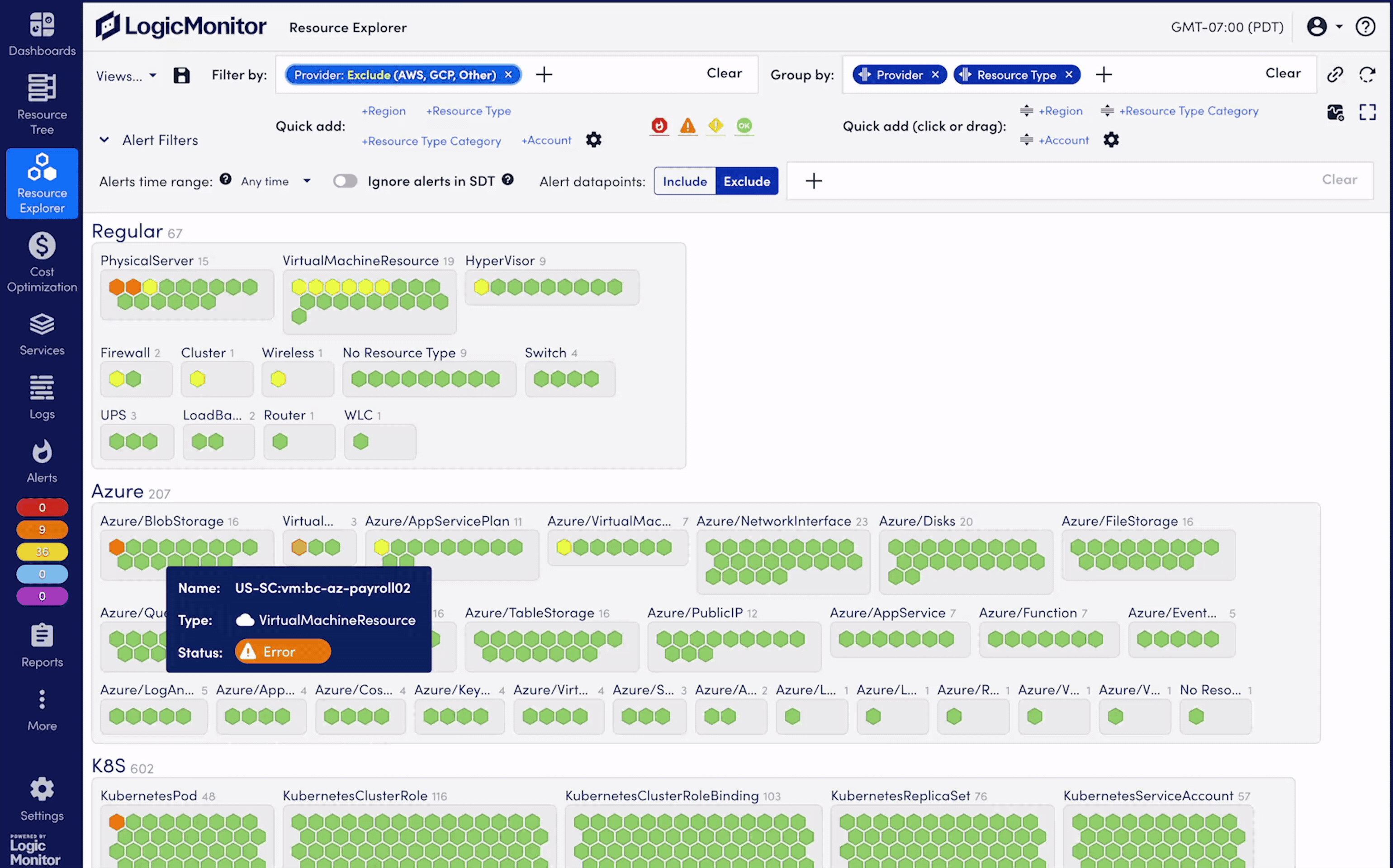Go to Cost Optimization in sidebar

point(42,262)
